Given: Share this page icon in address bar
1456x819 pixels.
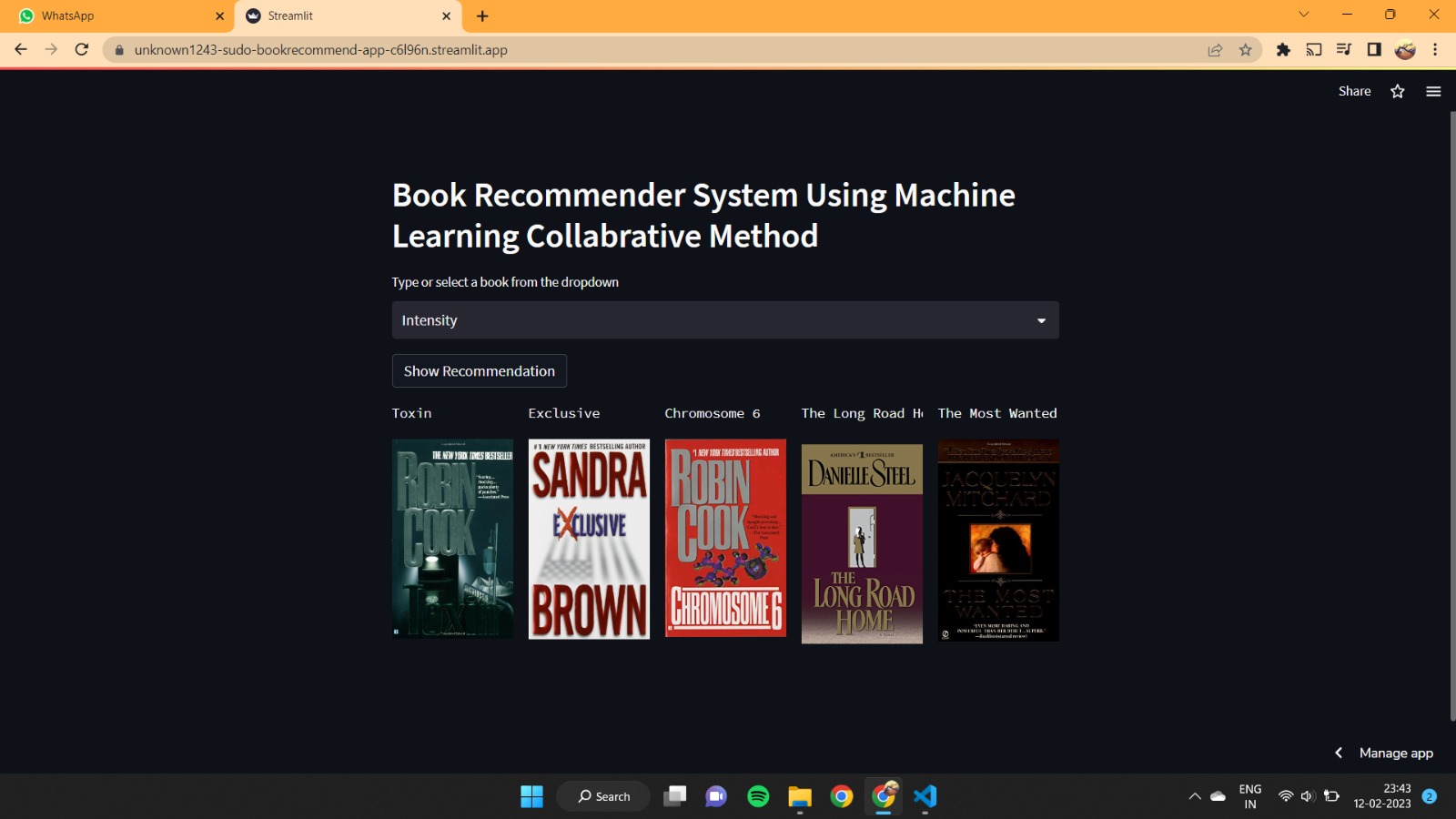Looking at the screenshot, I should [1215, 50].
